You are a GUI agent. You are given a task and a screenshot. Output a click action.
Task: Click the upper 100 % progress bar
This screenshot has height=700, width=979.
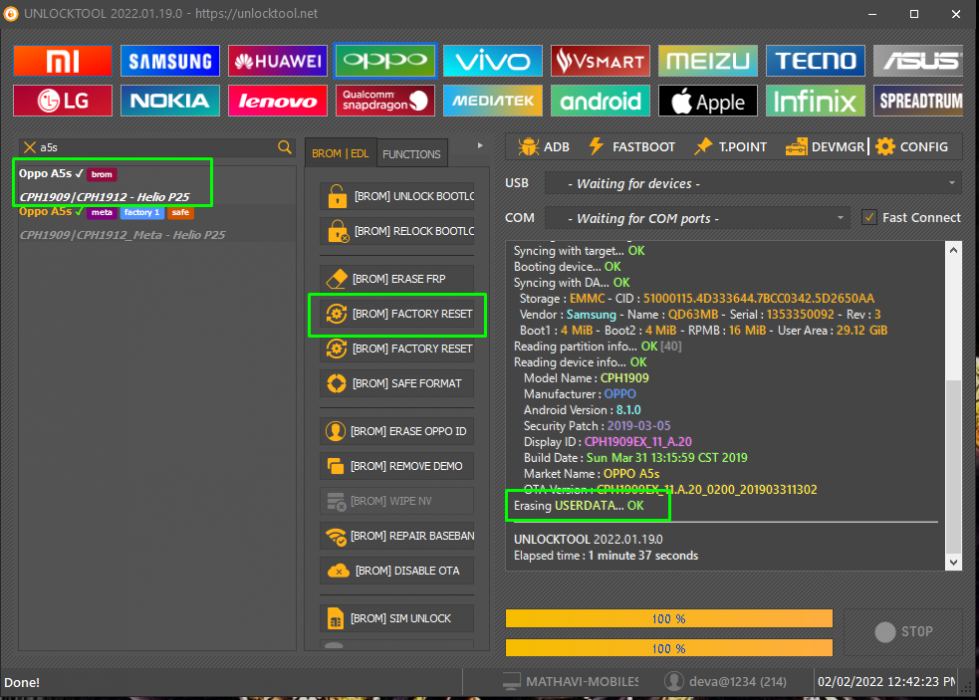click(669, 618)
